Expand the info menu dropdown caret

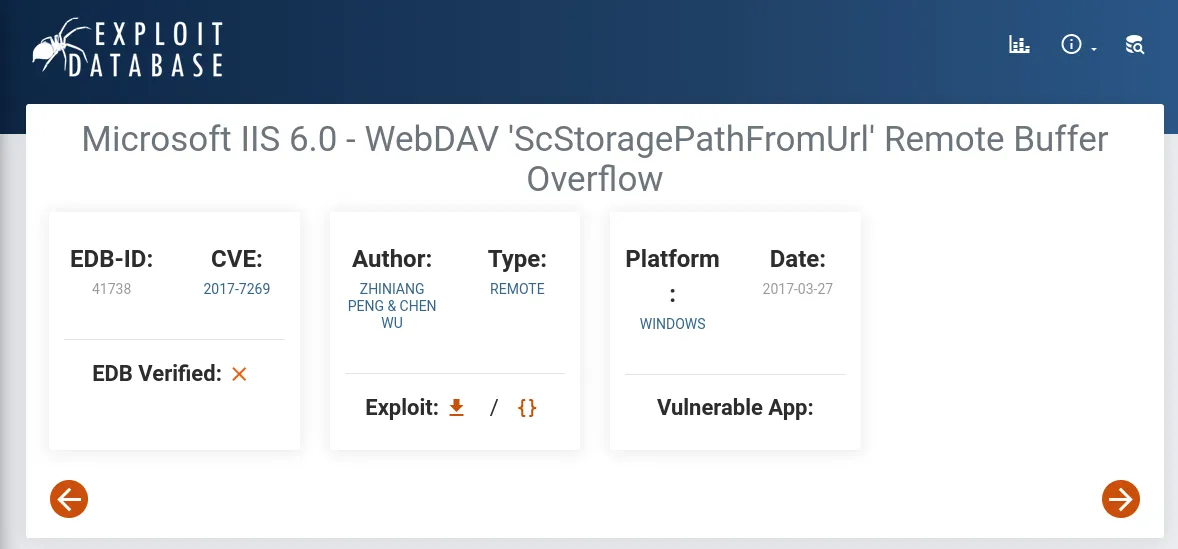1094,49
